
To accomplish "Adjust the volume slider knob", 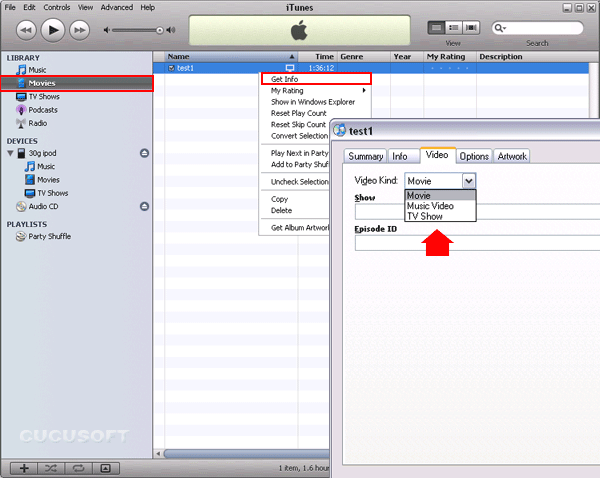I will click(x=159, y=30).
